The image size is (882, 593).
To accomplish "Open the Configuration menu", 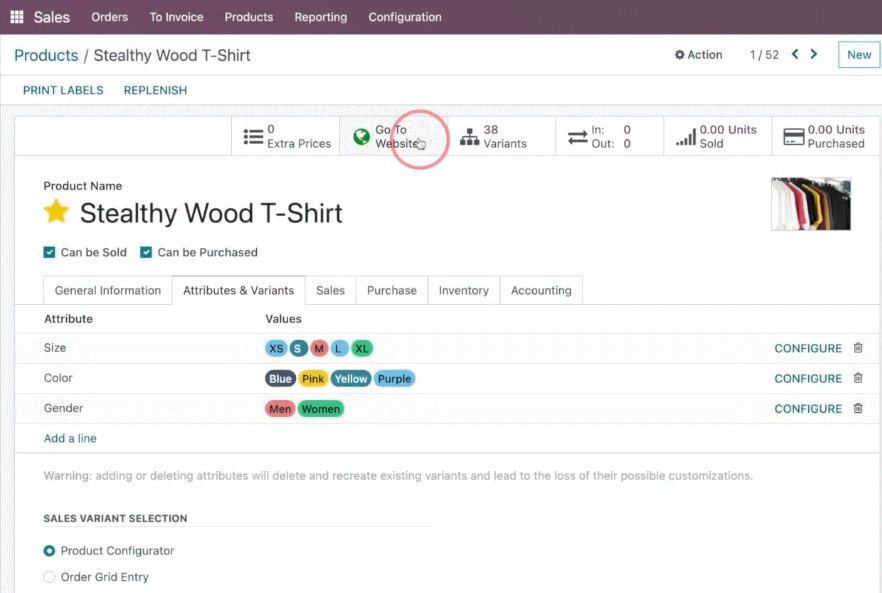I will (405, 17).
